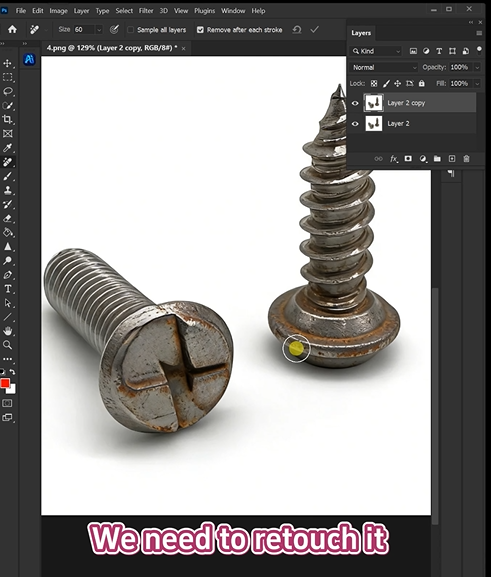491x577 pixels.
Task: Select the Eyedropper tool
Action: point(7,148)
